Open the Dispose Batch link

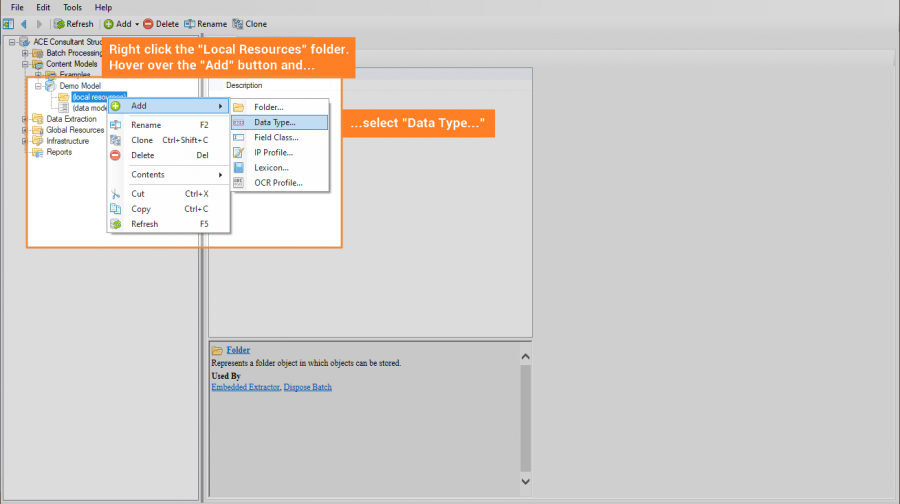click(x=308, y=387)
